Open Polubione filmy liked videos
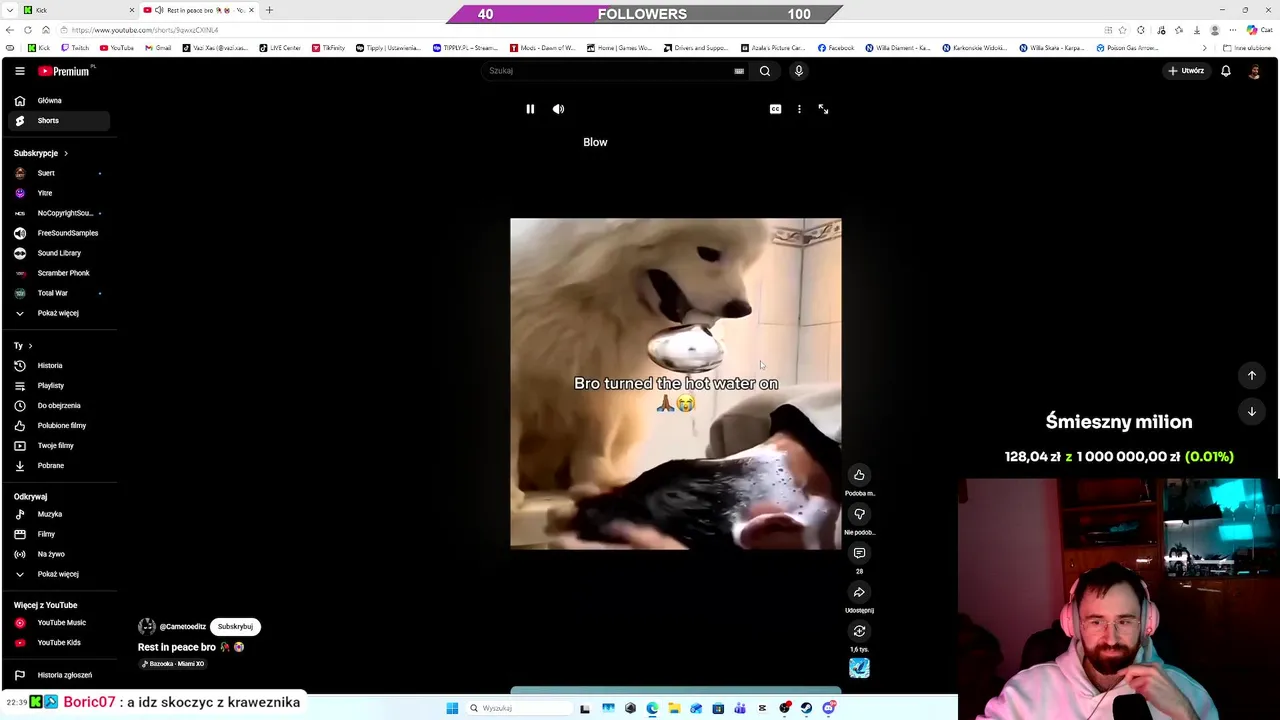Screen dimensions: 1280x720 [x=59, y=426]
